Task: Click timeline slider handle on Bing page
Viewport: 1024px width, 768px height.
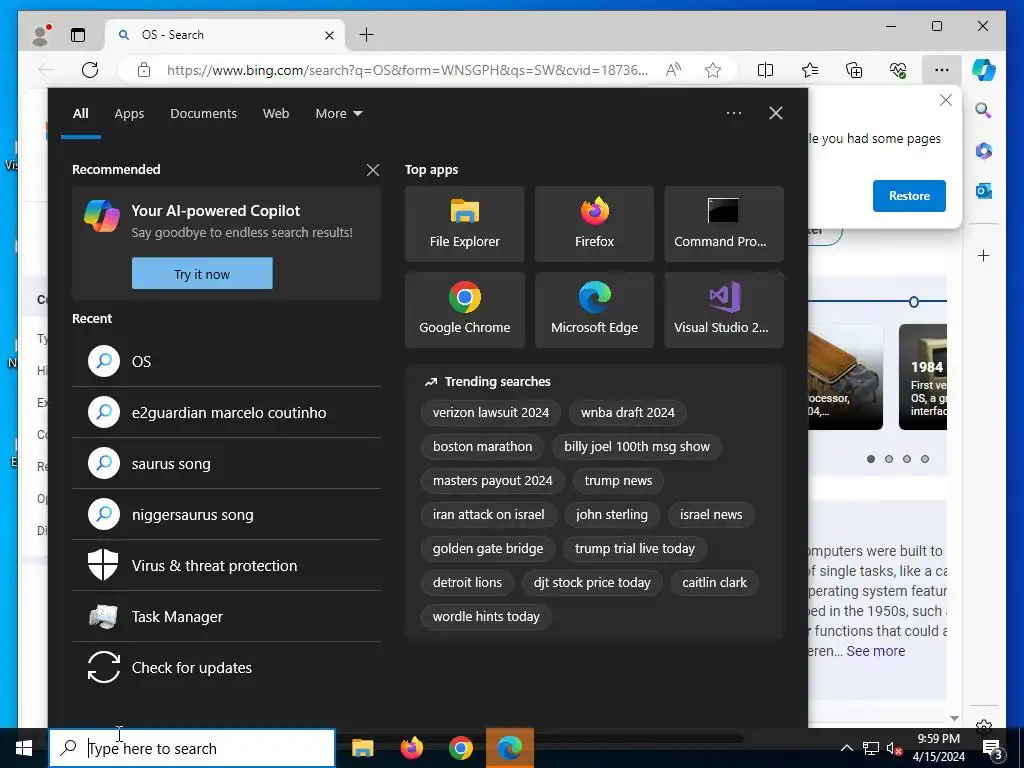Action: 914,302
